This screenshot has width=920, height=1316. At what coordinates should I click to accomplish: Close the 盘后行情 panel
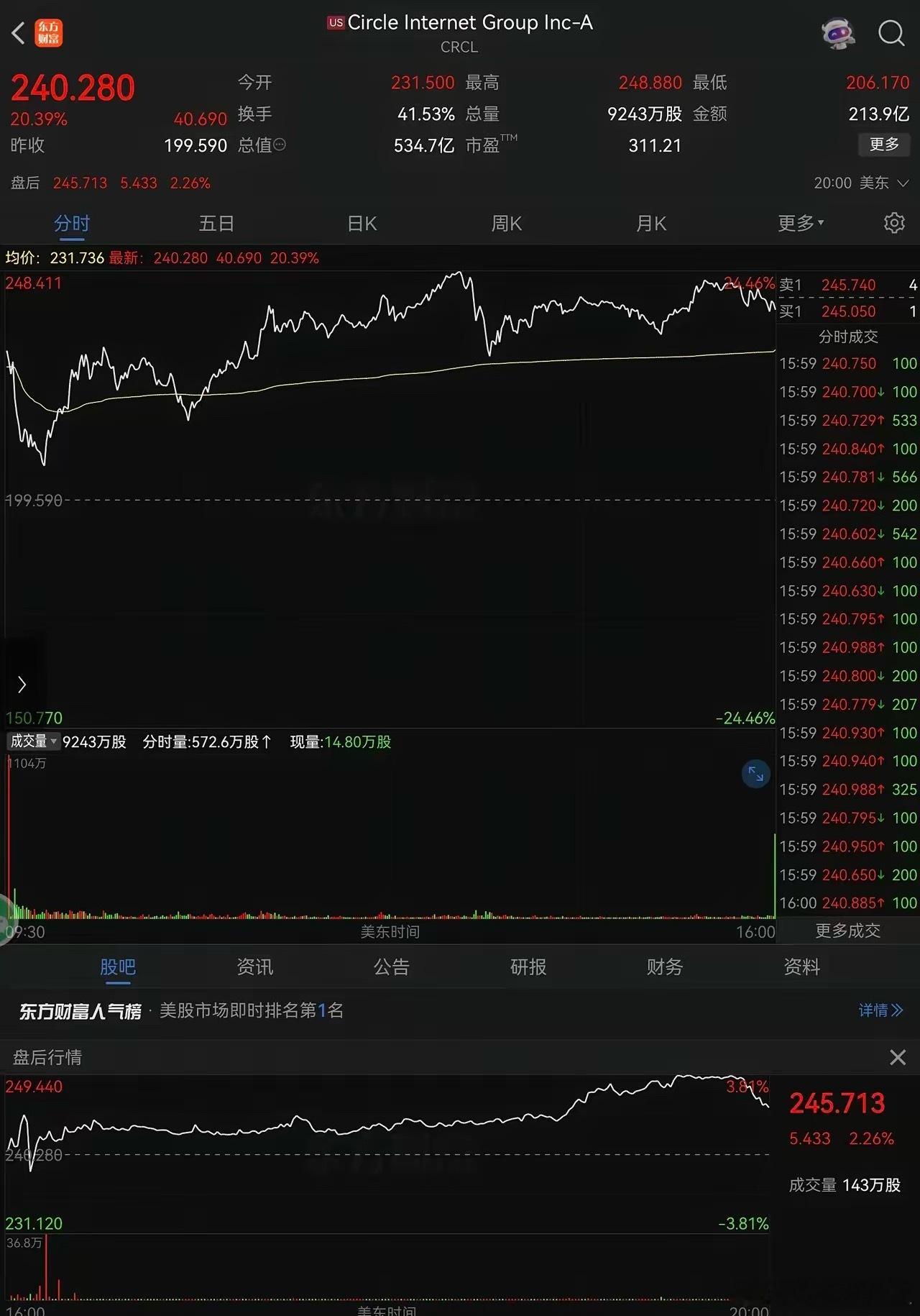click(898, 1057)
